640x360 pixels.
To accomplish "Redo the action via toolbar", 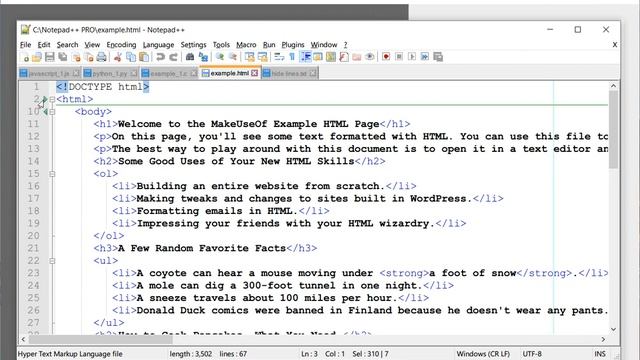I will [x=173, y=57].
